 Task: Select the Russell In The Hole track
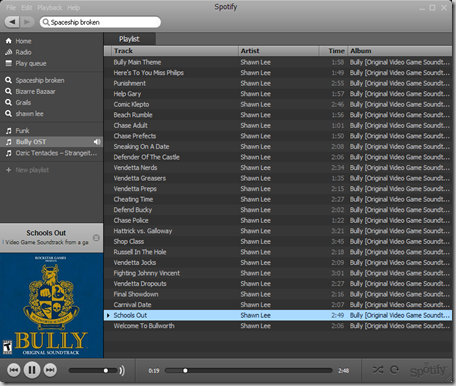pyautogui.click(x=278, y=252)
